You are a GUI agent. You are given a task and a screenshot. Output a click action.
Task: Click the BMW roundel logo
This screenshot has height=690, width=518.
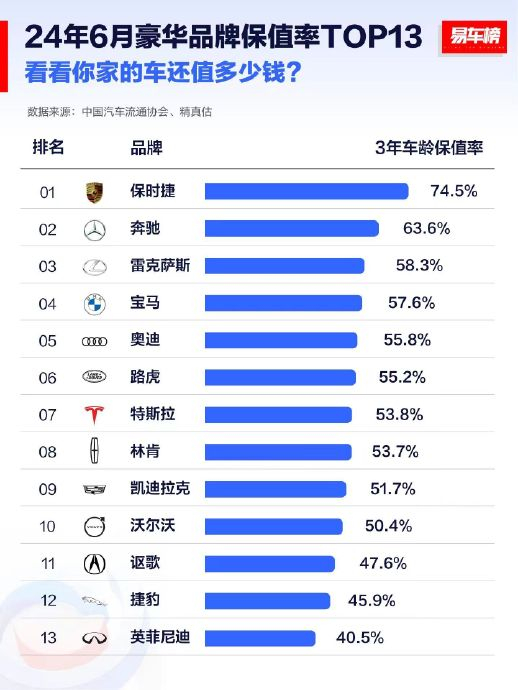point(95,304)
